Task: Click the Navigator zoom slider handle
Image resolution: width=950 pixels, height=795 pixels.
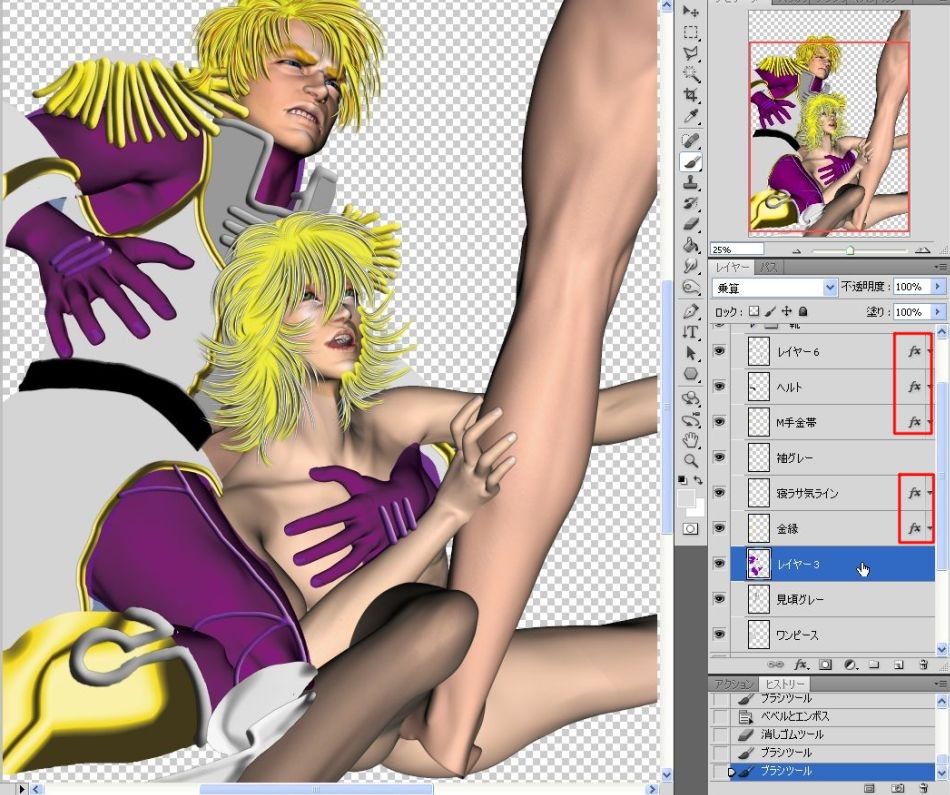Action: click(x=850, y=250)
